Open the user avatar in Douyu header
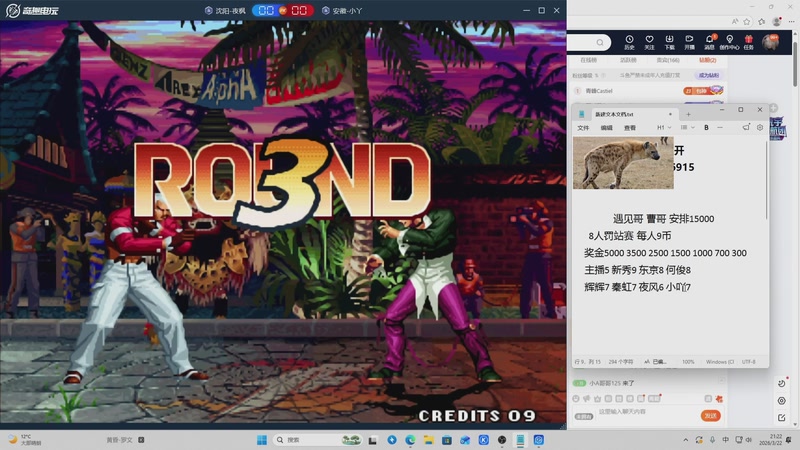The height and width of the screenshot is (450, 800). point(770,42)
